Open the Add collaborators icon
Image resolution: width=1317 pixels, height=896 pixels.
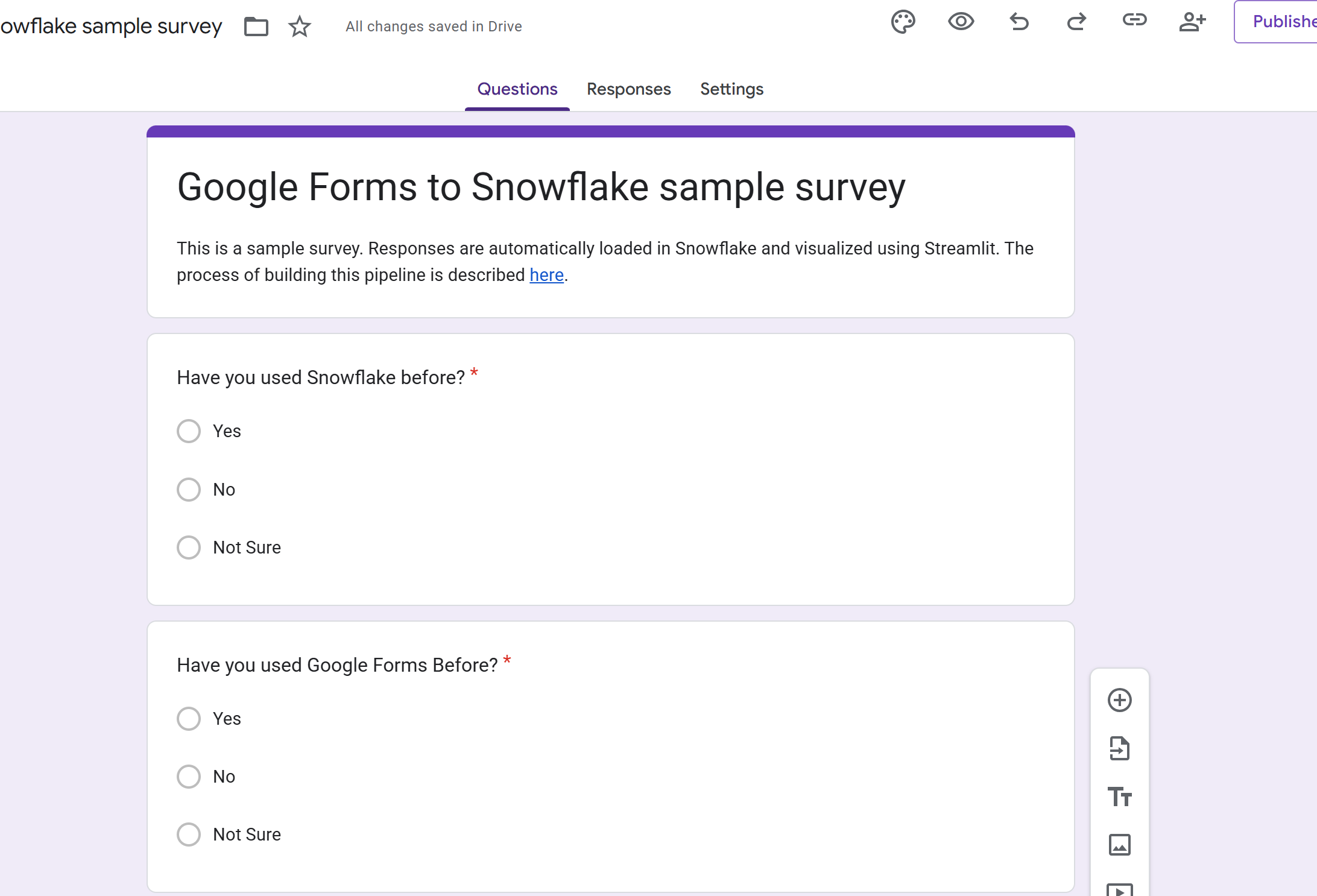[1192, 22]
